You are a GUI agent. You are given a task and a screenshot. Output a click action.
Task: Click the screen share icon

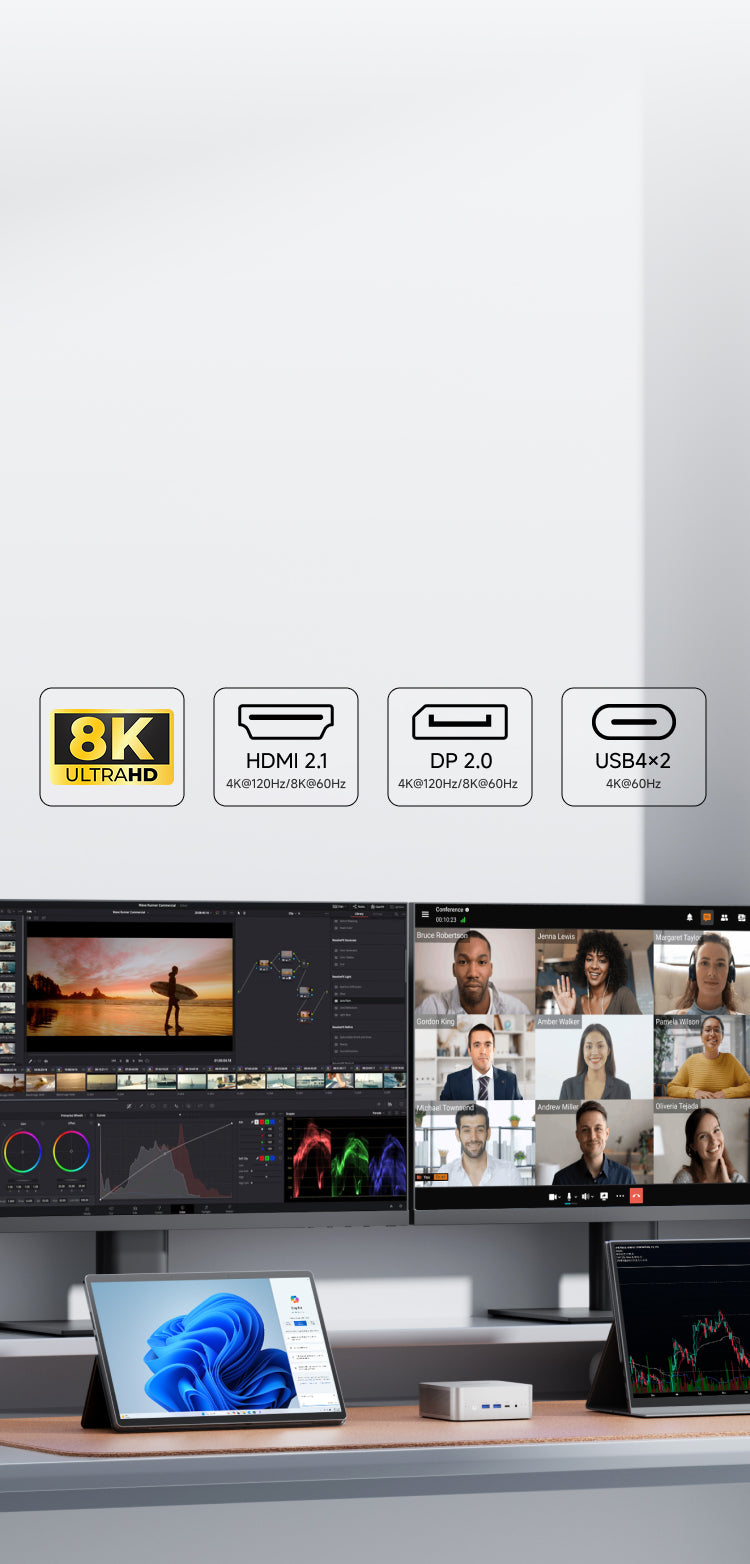click(x=604, y=1196)
